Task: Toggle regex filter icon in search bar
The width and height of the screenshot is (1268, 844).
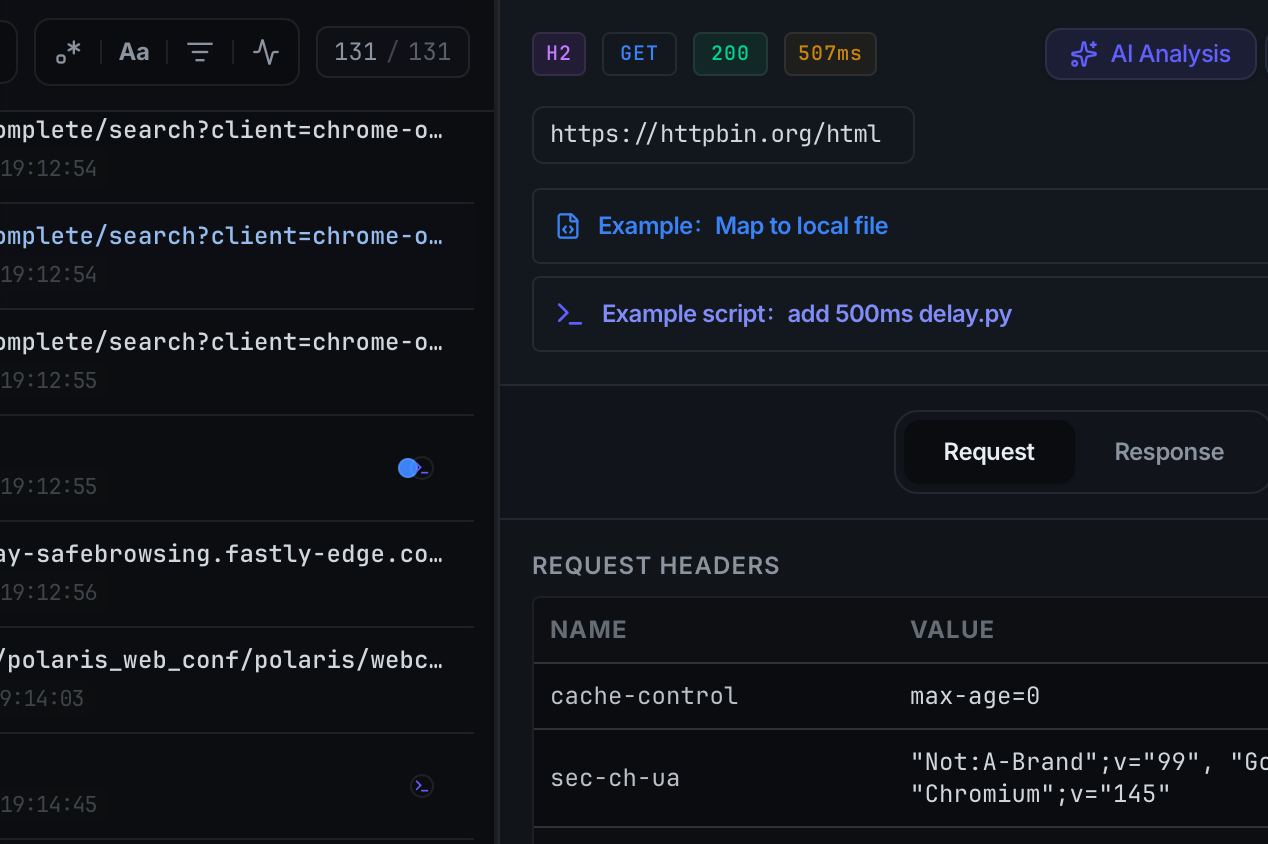Action: [x=68, y=52]
